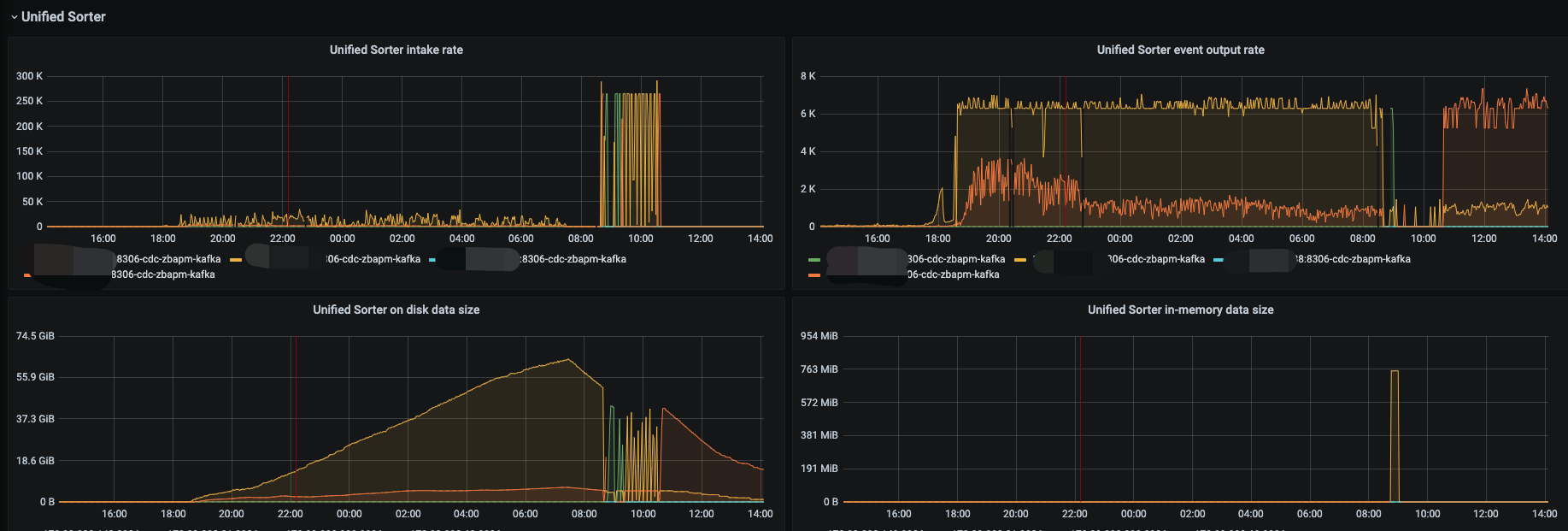Collapse the Unified Sorter row chevron
The height and width of the screenshot is (531, 1568).
(x=14, y=17)
